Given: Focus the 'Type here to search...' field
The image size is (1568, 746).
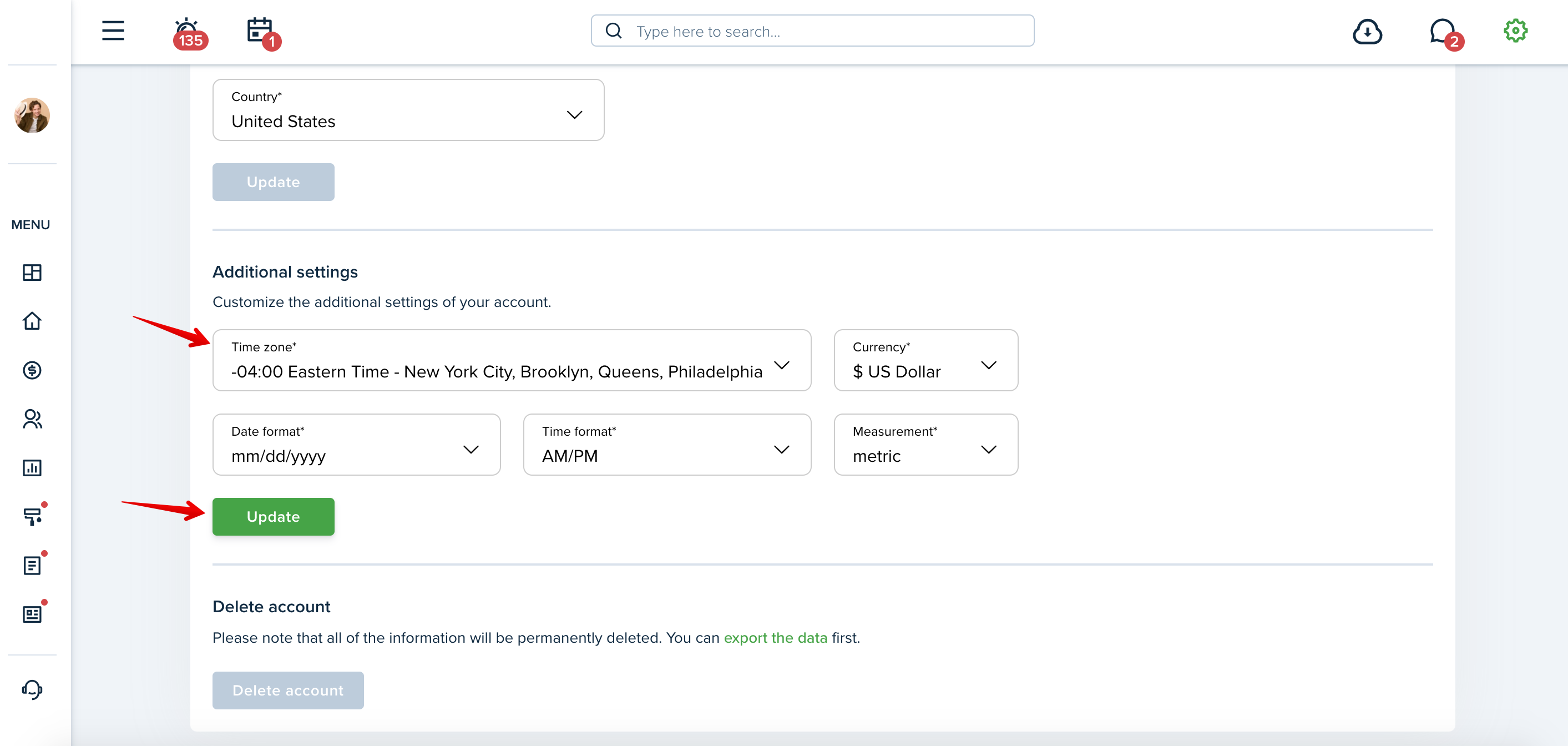Looking at the screenshot, I should tap(812, 31).
